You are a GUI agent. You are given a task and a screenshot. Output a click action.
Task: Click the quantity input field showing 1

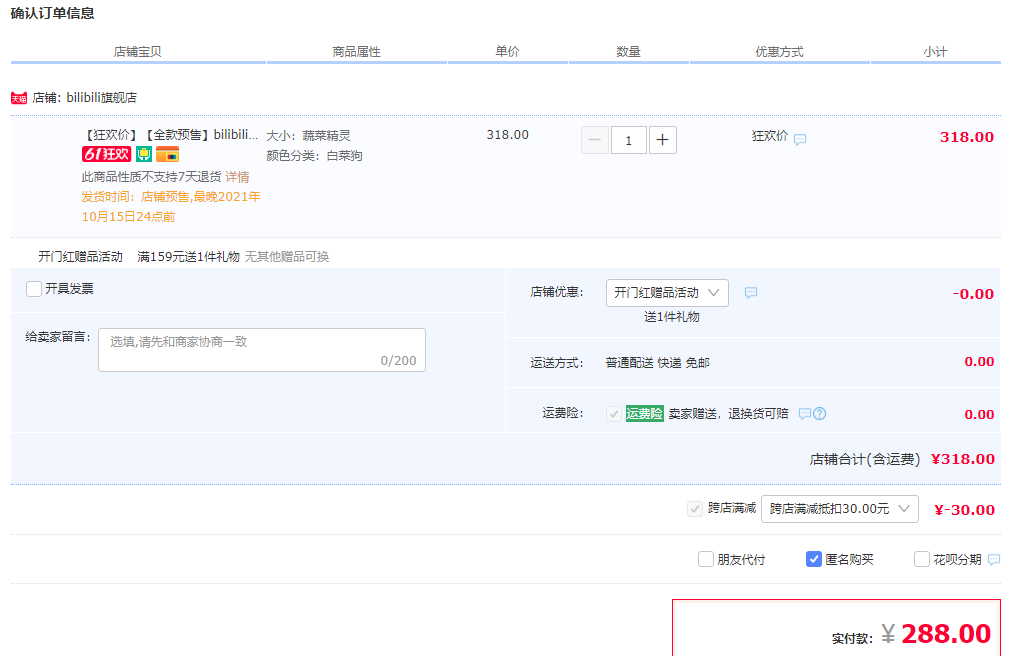pos(628,140)
